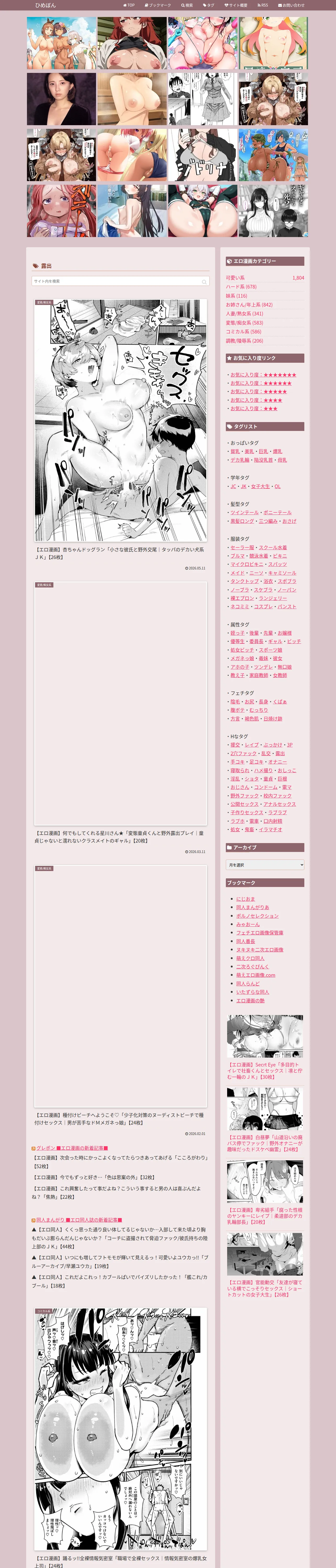Select the ポニーテール tag

tap(277, 512)
